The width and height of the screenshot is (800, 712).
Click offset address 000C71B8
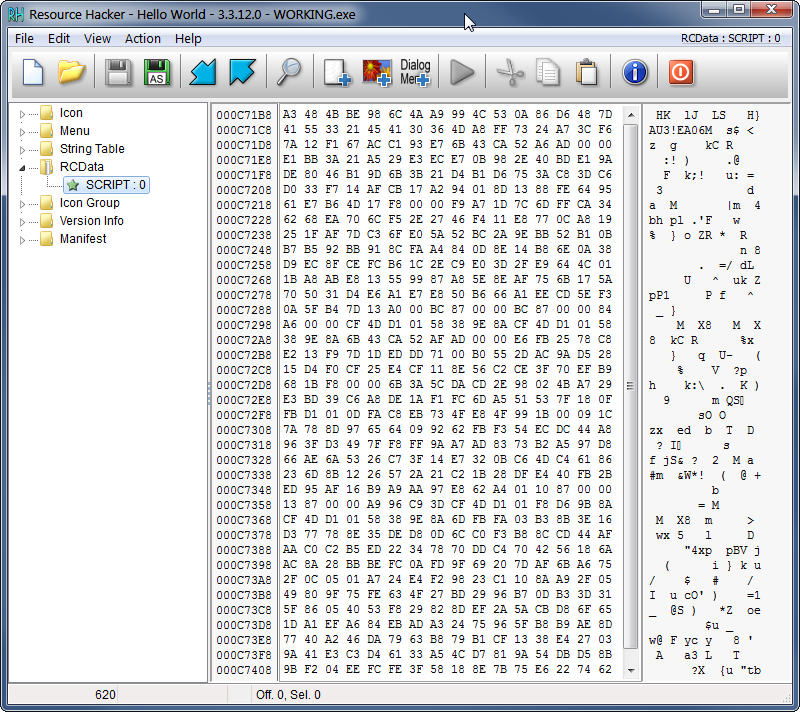click(244, 115)
